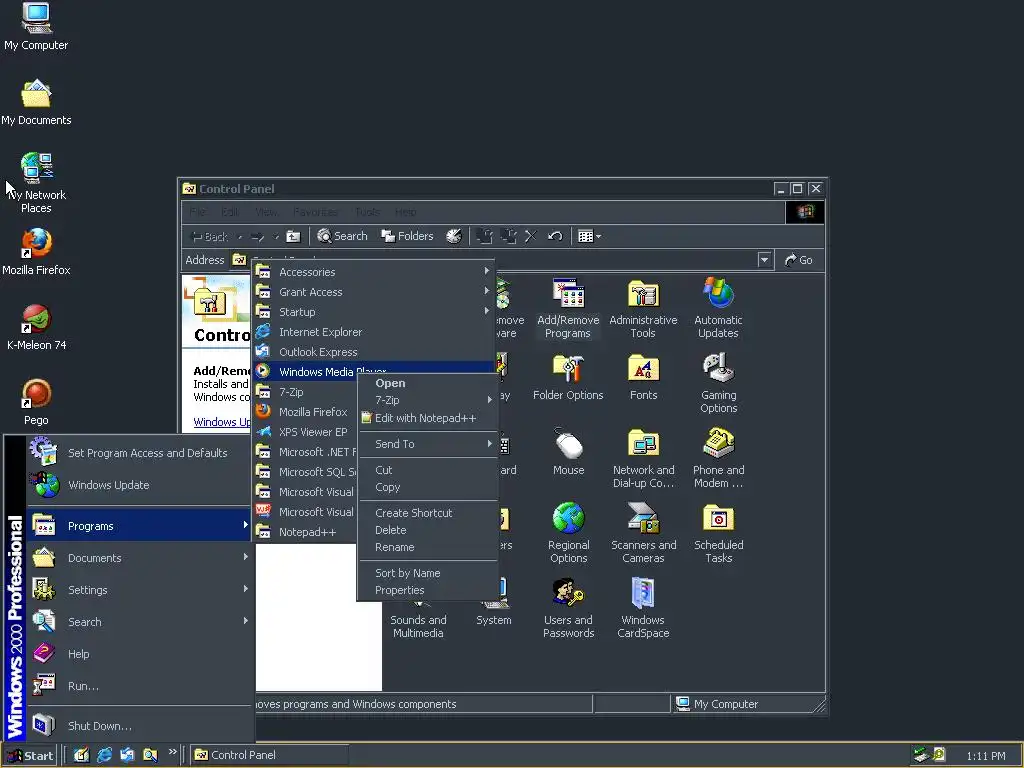Click the Search toolbar button
This screenshot has width=1024, height=768.
point(342,236)
